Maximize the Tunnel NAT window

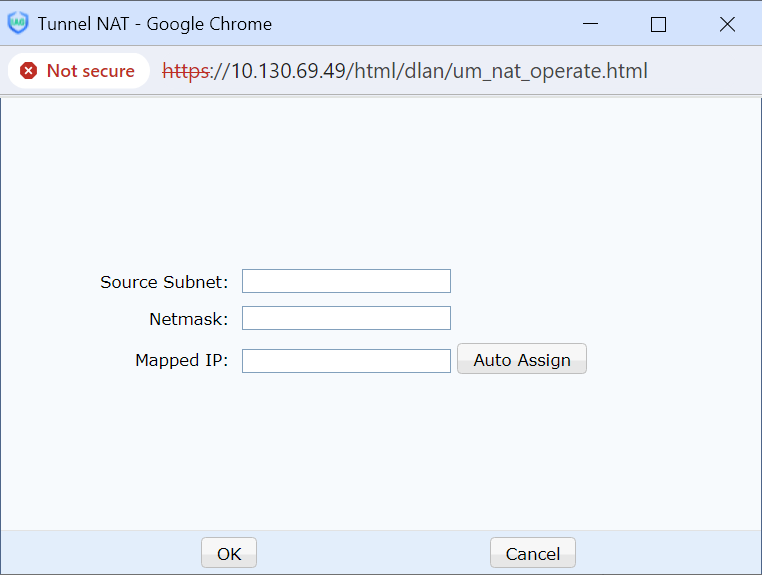click(658, 25)
